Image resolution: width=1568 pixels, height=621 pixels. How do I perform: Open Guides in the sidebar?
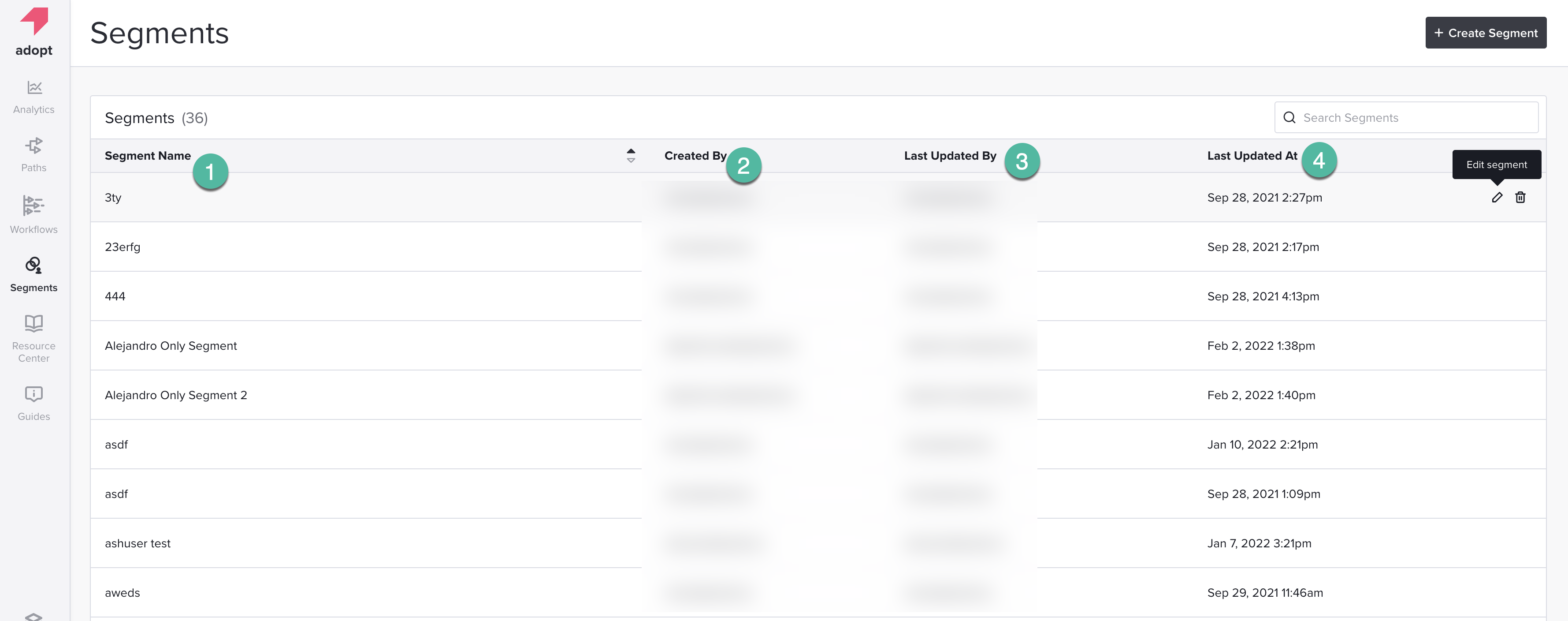[34, 403]
